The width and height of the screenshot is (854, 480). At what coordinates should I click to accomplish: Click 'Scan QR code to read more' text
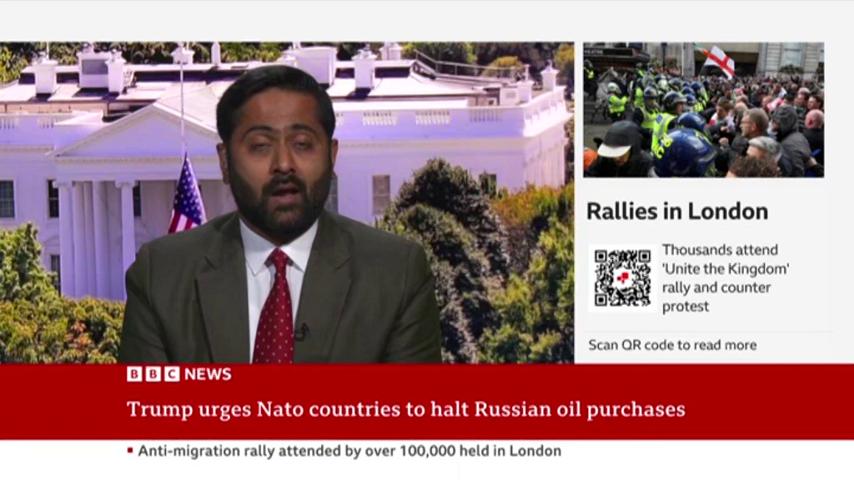[x=672, y=345]
